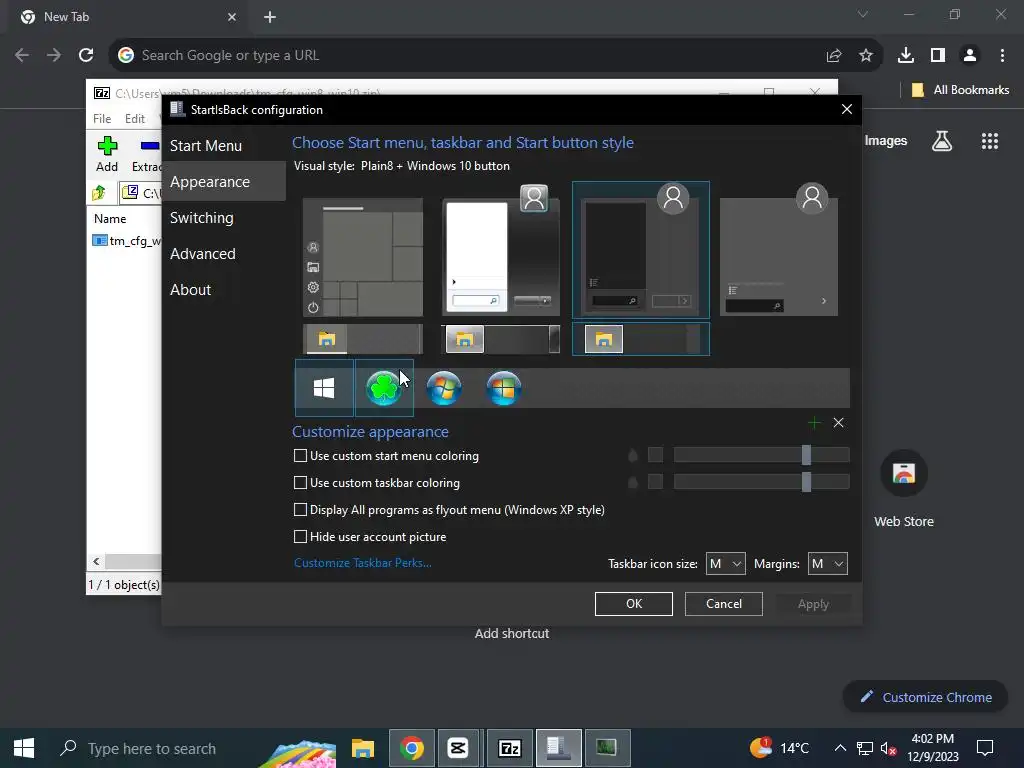The image size is (1024, 768).
Task: Open Edit menu in 7-Zip
Action: tap(135, 118)
